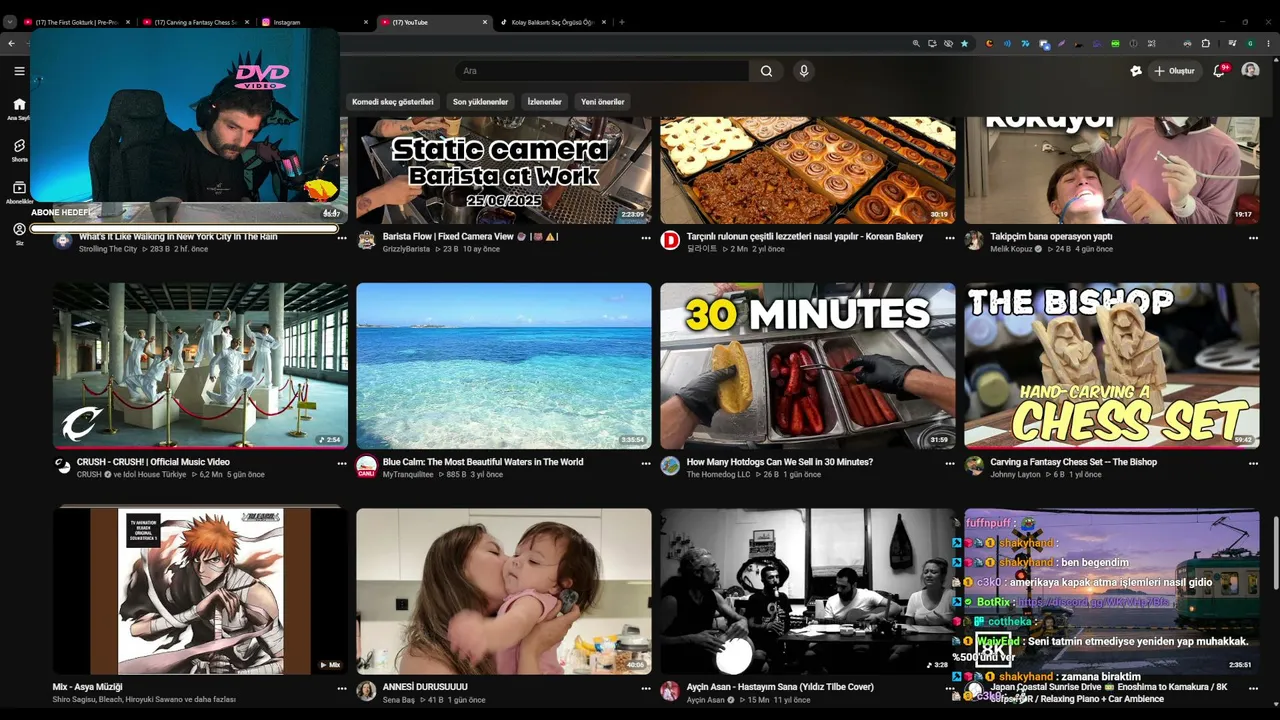Screen dimensions: 1280x720
Task: Click the zoom magnifier in address bar
Action: [916, 43]
